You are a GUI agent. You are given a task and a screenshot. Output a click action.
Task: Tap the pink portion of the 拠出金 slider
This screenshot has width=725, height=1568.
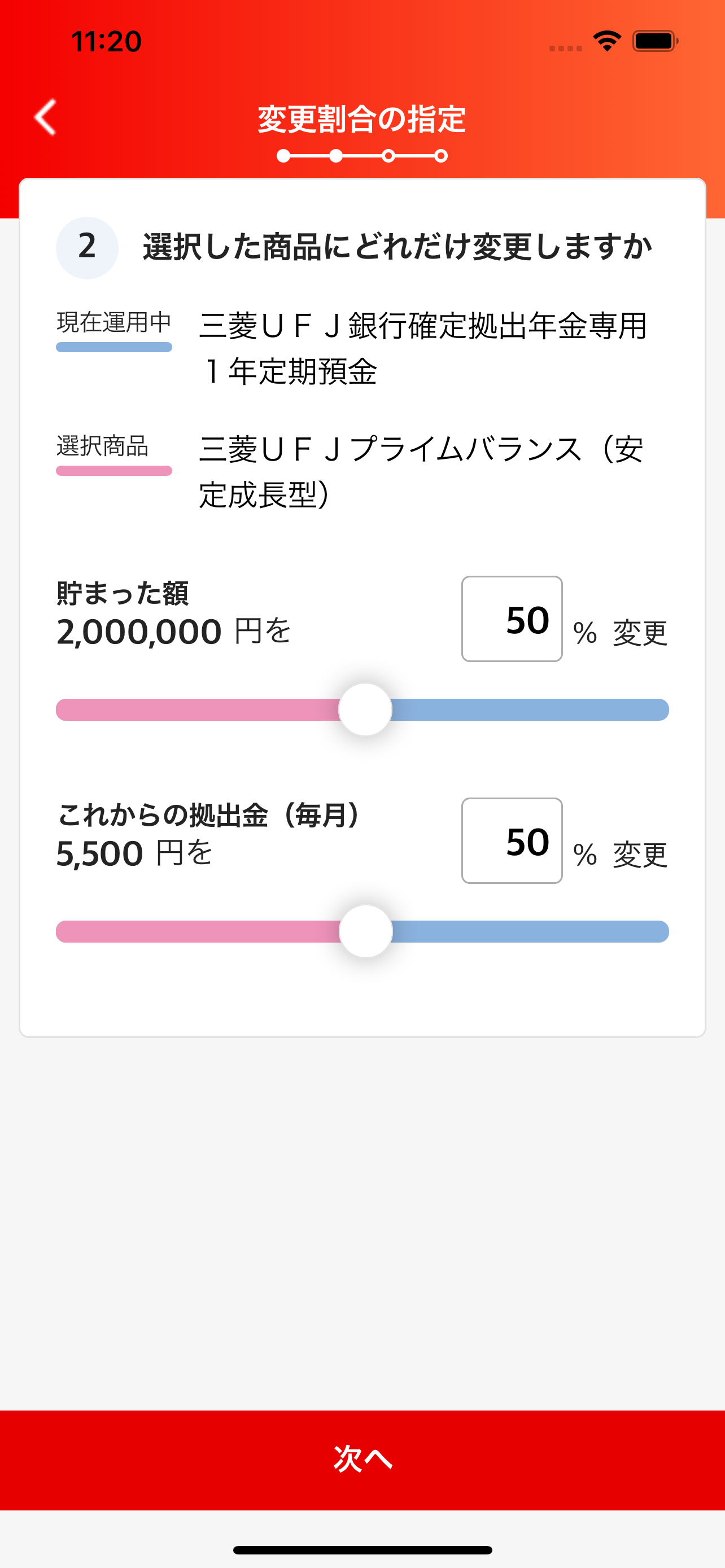[198, 931]
